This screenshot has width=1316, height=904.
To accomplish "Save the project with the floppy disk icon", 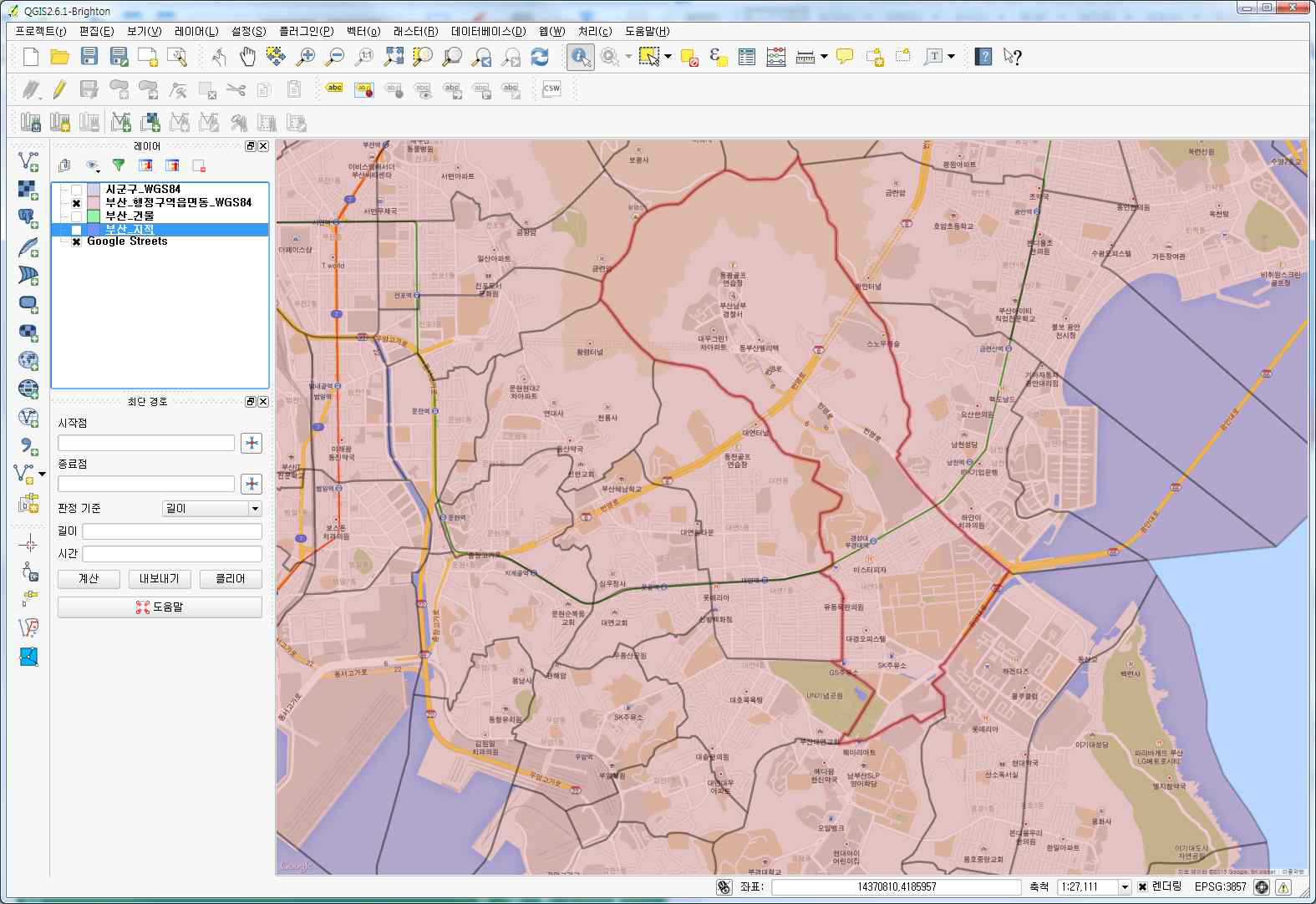I will click(89, 57).
